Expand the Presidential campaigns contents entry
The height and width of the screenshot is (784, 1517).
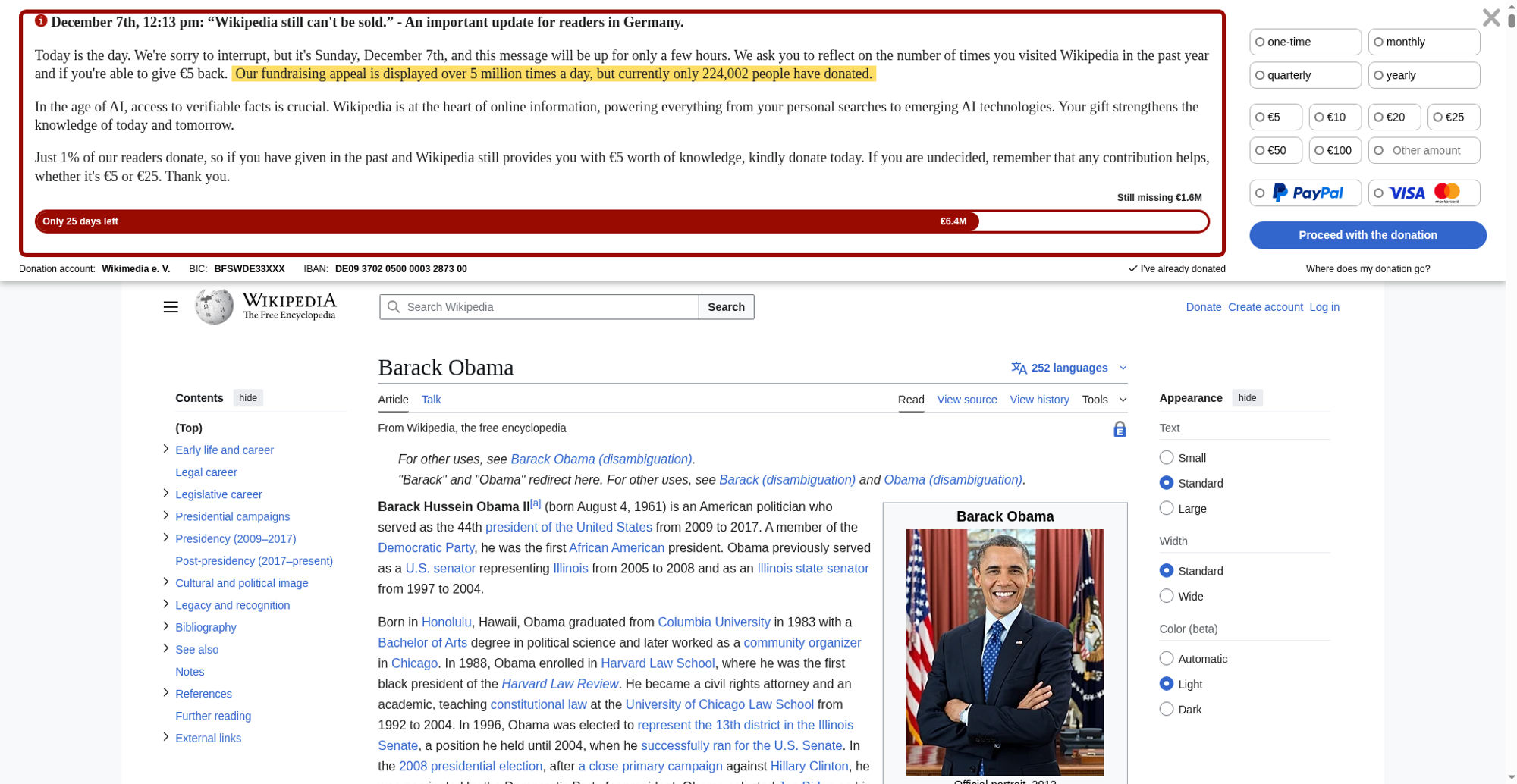tap(166, 516)
